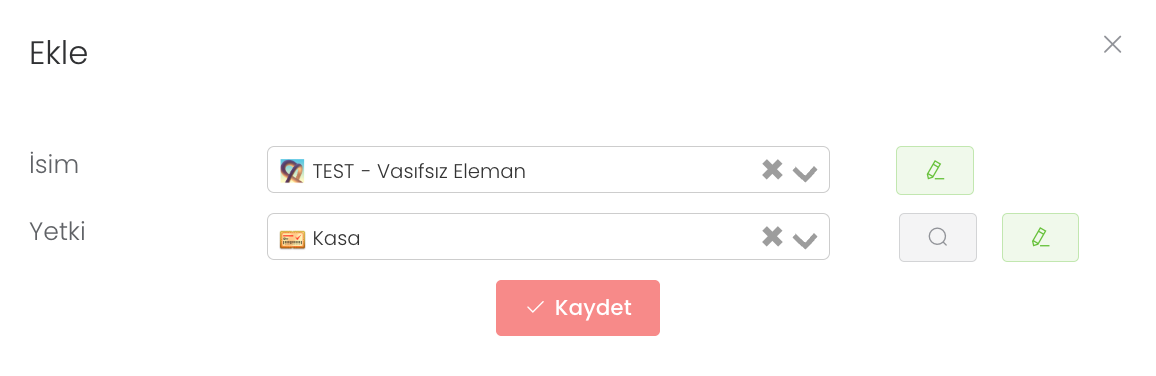Expand the İsim dropdown chevron arrow

click(805, 173)
